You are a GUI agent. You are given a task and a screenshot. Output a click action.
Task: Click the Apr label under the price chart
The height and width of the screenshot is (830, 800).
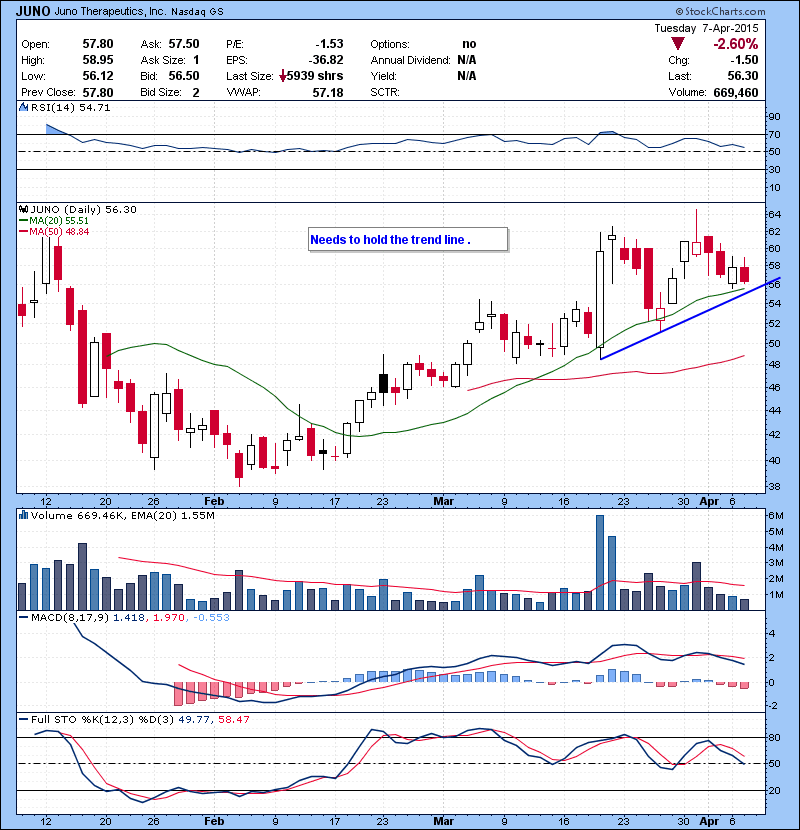709,501
